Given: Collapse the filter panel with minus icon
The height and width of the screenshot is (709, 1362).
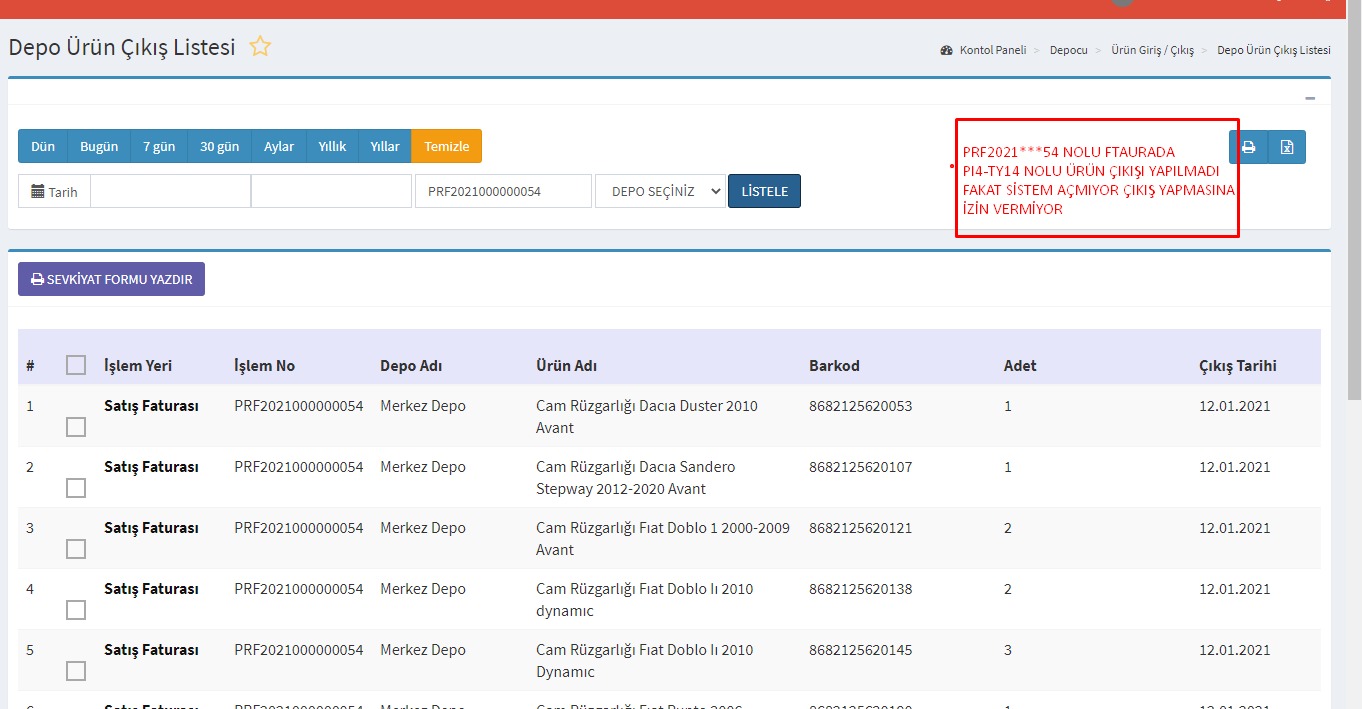Looking at the screenshot, I should tap(1310, 98).
